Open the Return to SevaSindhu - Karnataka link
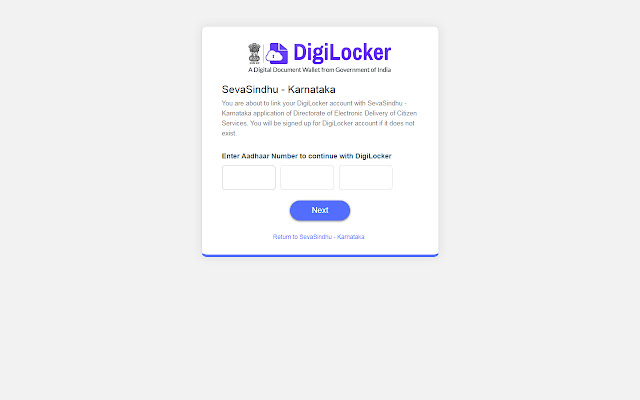 pyautogui.click(x=318, y=237)
